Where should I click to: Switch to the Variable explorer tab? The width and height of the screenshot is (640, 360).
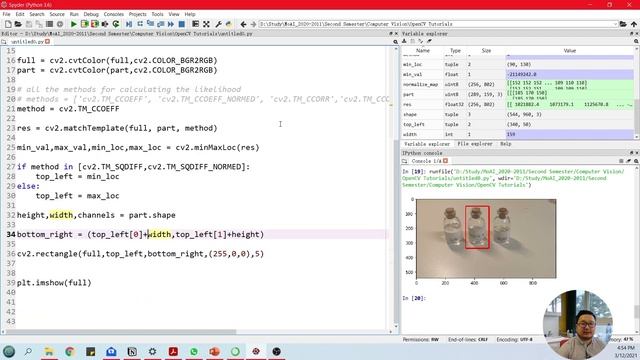coord(427,144)
